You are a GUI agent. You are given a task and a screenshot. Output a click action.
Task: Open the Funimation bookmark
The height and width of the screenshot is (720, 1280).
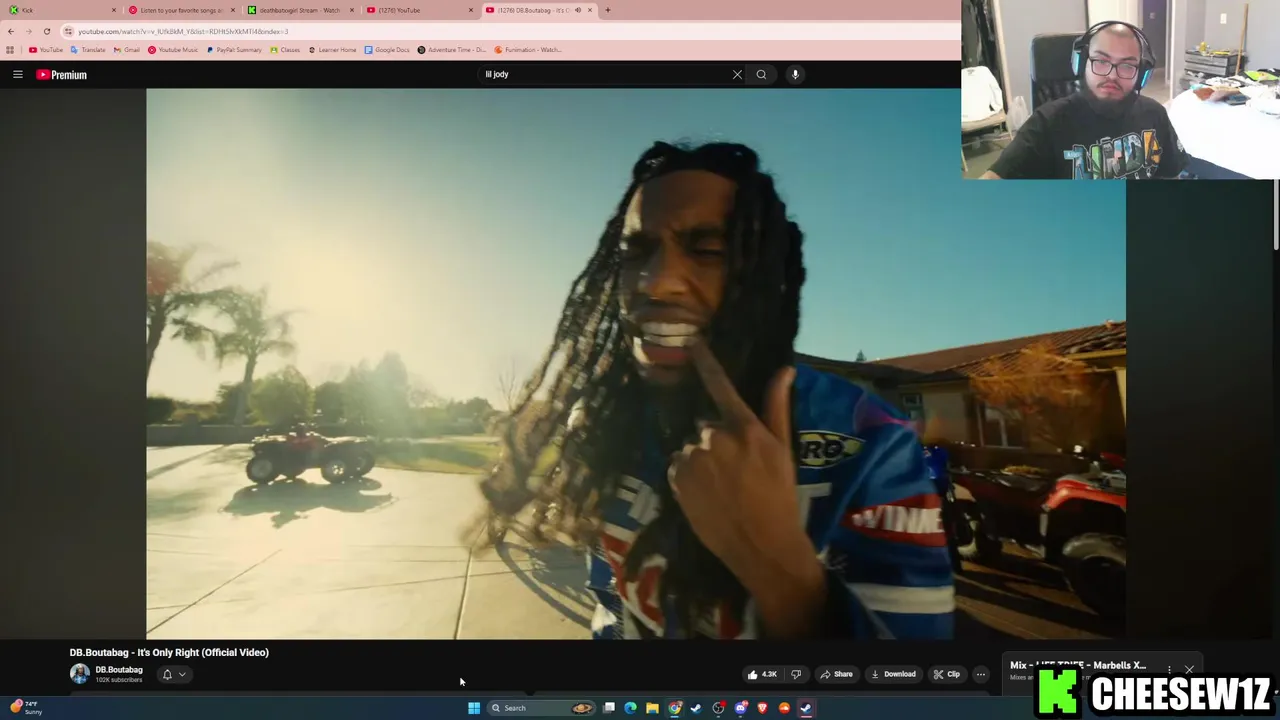(x=528, y=49)
